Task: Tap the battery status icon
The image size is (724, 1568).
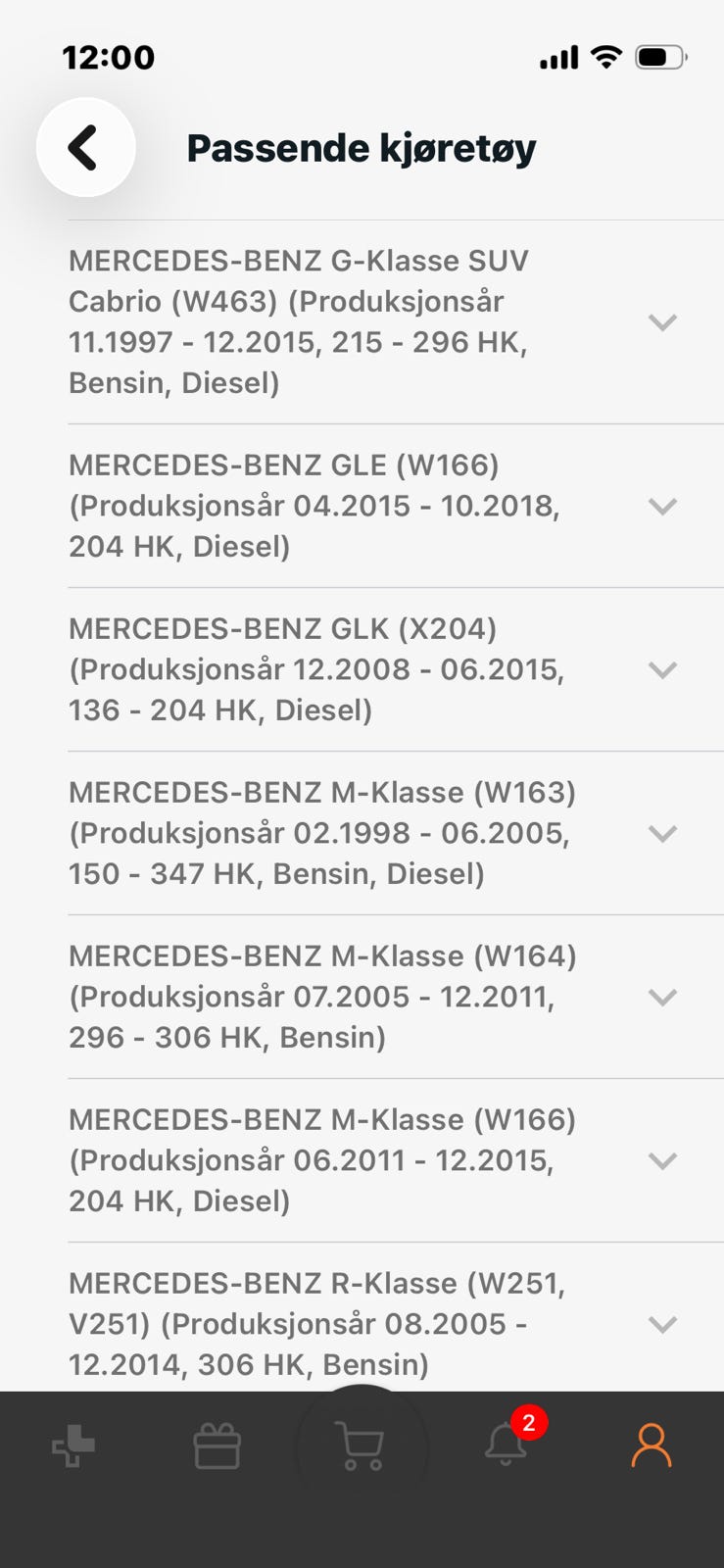Action: (x=661, y=58)
